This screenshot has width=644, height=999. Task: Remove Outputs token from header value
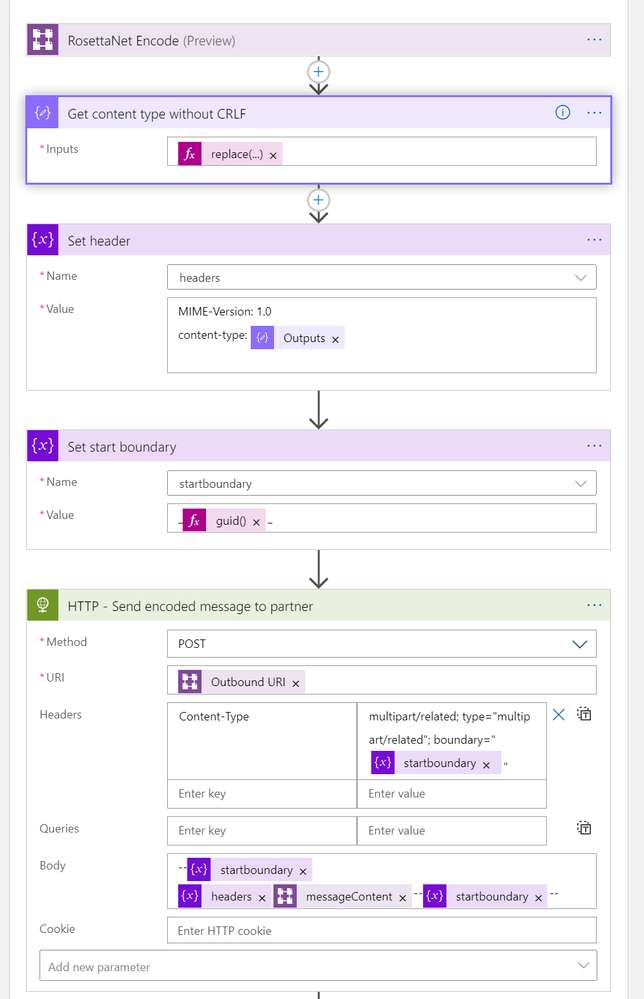pyautogui.click(x=335, y=339)
